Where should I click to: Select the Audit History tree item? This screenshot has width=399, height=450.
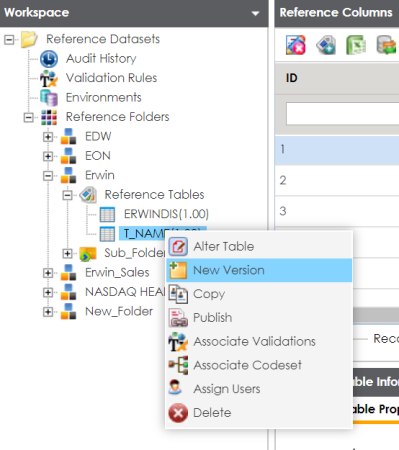coord(101,59)
